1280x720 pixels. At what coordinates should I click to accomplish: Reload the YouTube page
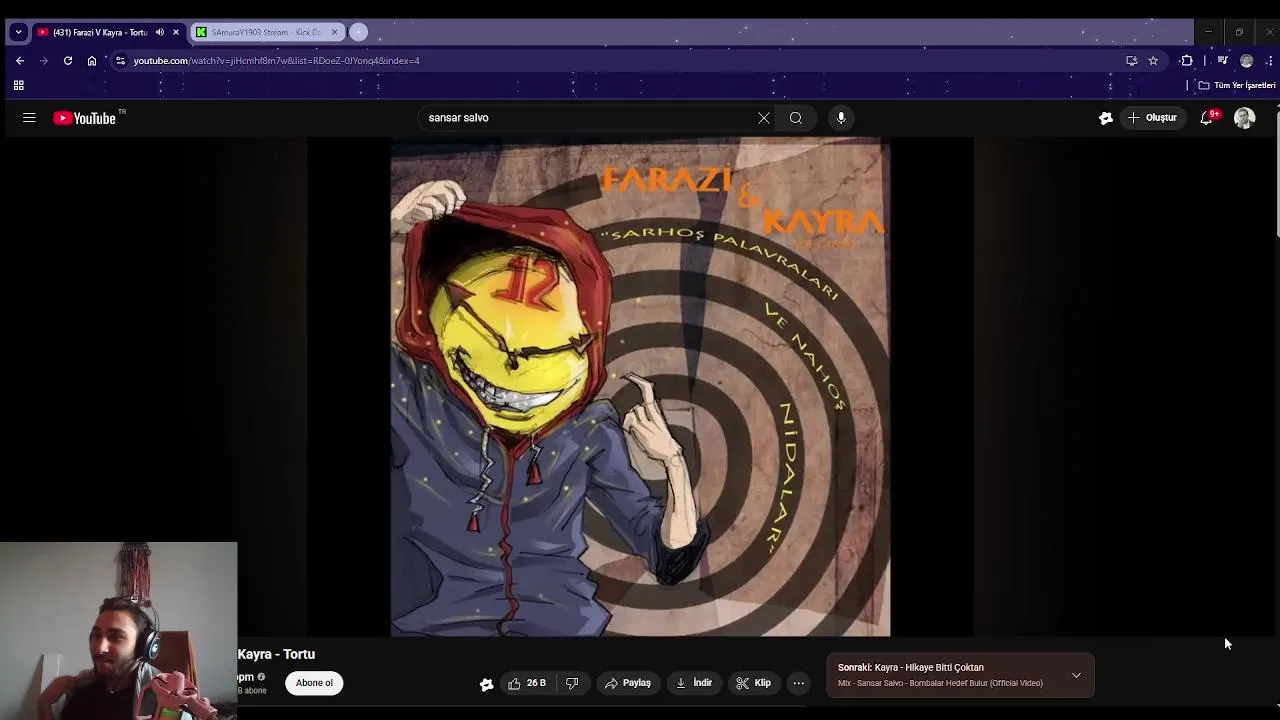click(67, 60)
